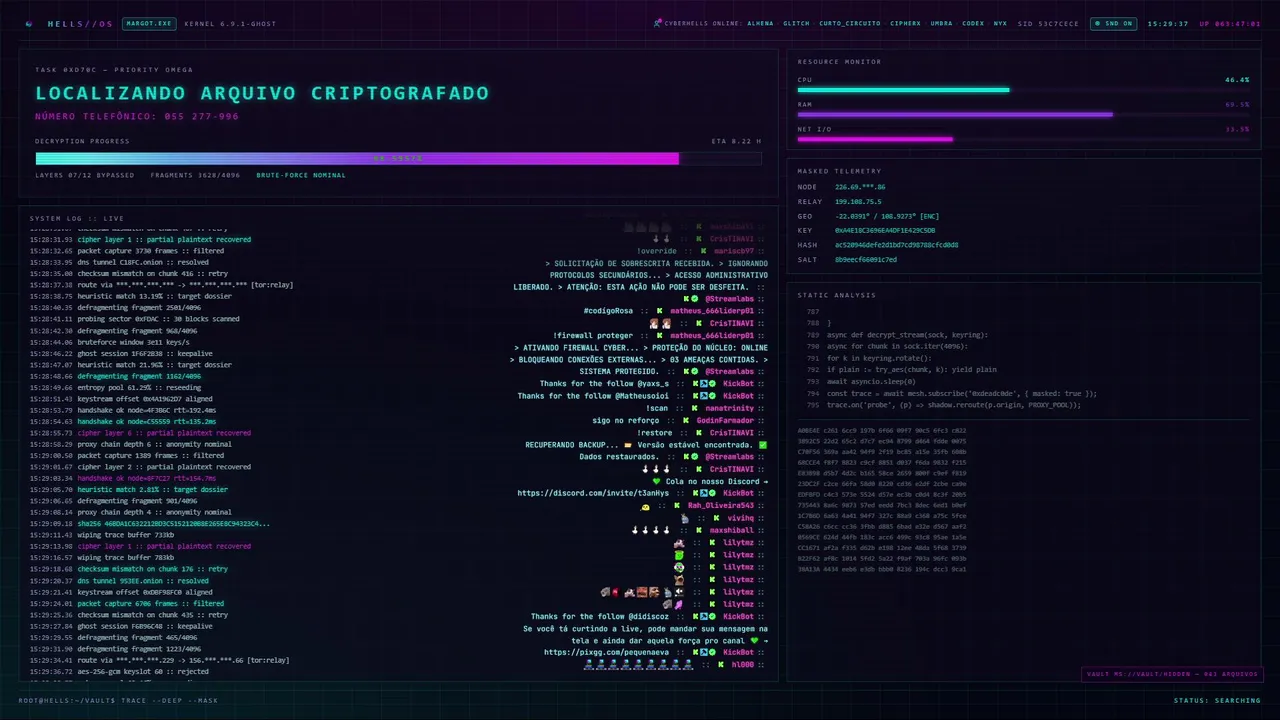
Task: Click the RELAY address 199.108.75.5
Action: pyautogui.click(x=858, y=202)
